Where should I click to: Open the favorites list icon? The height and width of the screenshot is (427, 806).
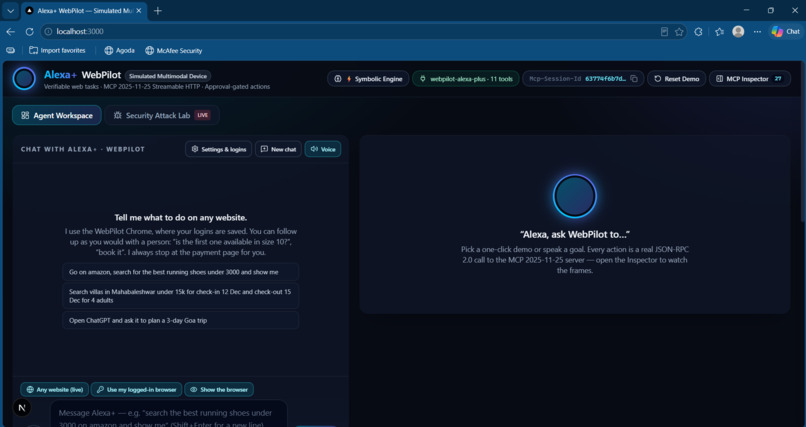click(719, 32)
